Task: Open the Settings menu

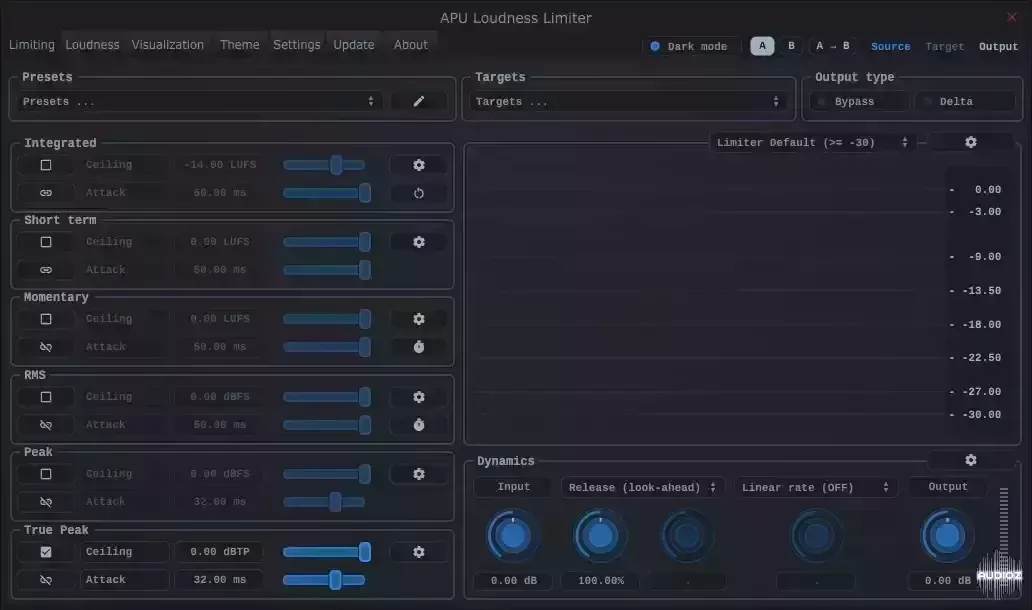Action: (x=297, y=45)
